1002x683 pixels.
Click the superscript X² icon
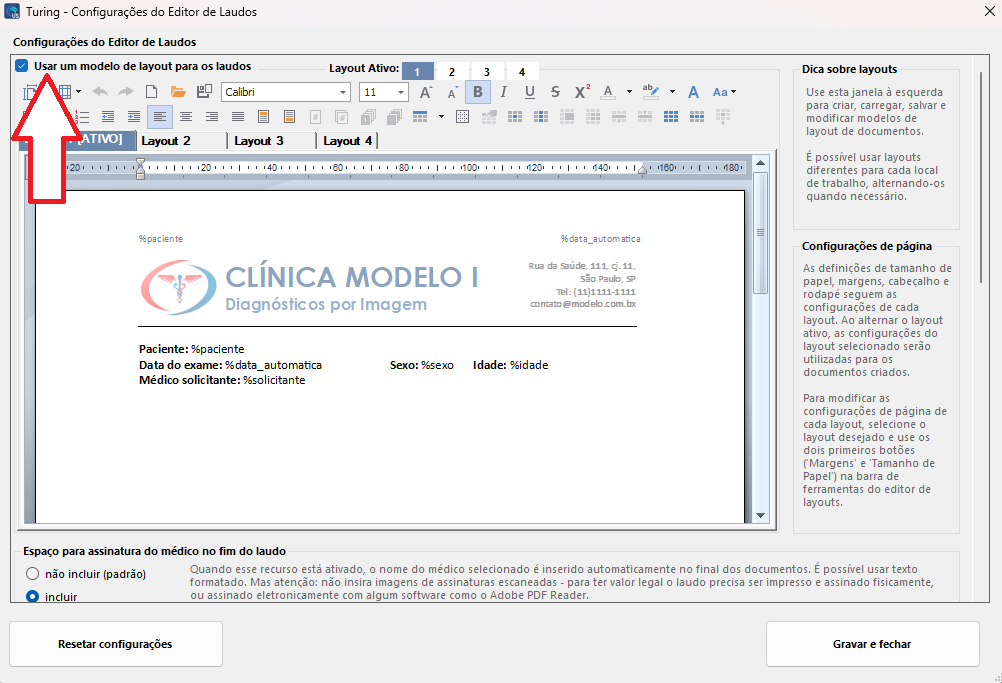582,92
